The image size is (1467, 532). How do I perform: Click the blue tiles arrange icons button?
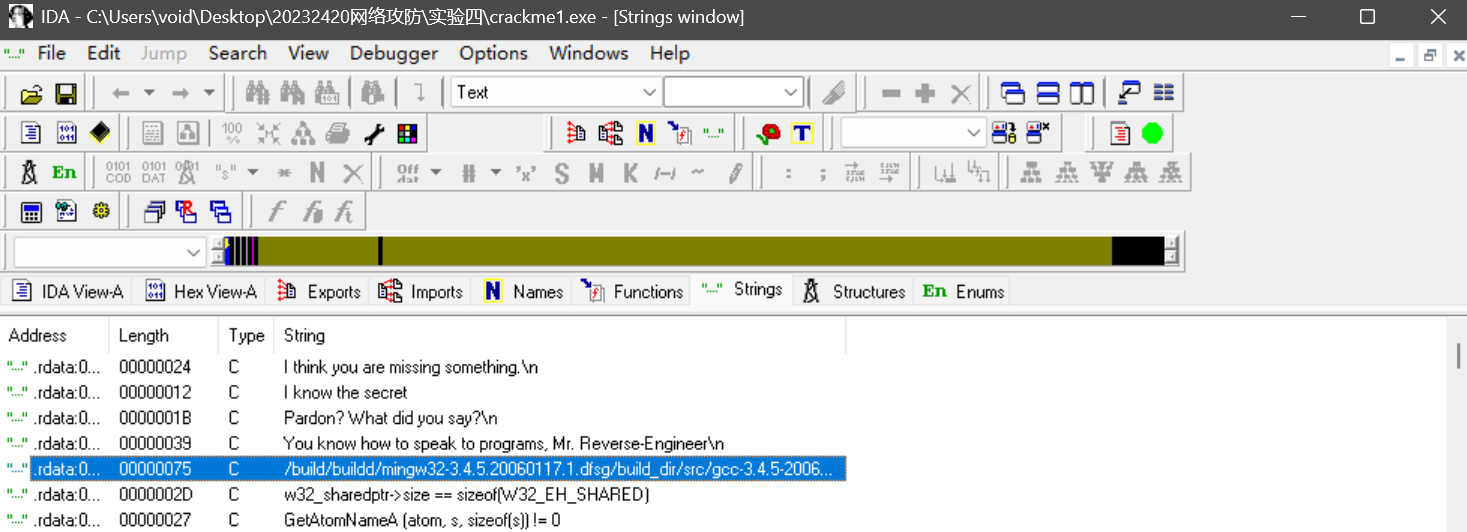[1163, 94]
